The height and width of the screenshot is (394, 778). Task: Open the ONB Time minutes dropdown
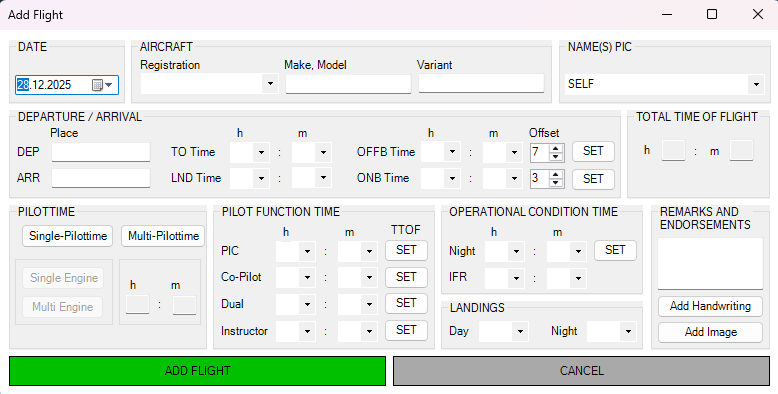point(515,178)
